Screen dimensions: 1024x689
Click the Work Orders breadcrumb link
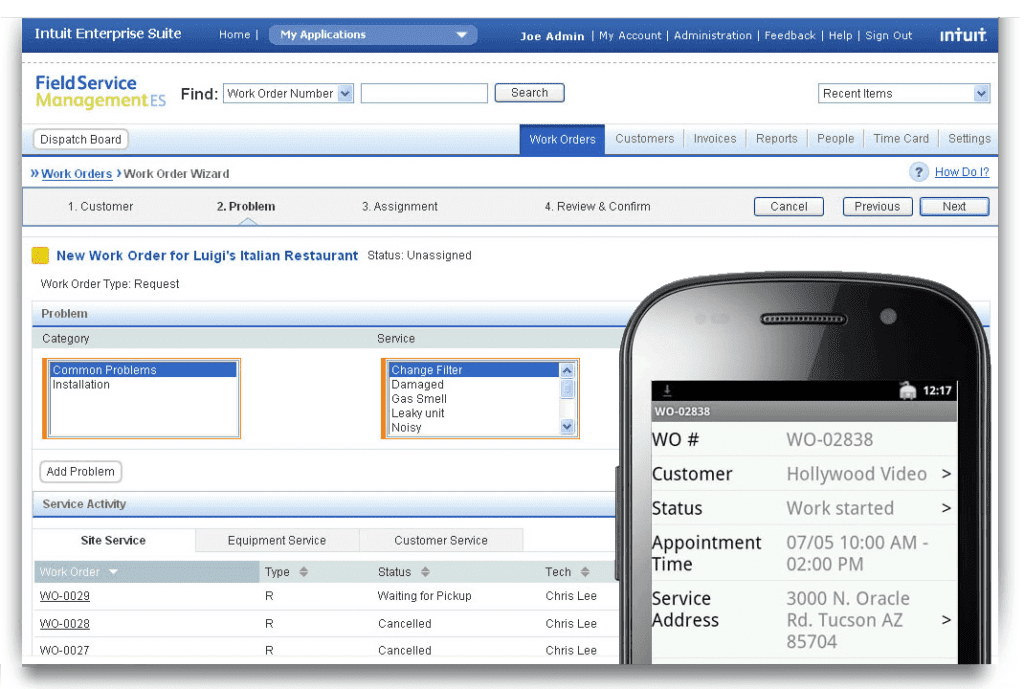[76, 174]
